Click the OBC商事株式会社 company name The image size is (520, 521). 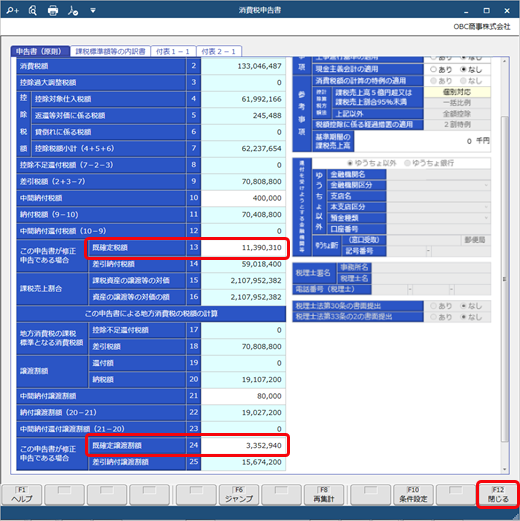click(x=482, y=27)
